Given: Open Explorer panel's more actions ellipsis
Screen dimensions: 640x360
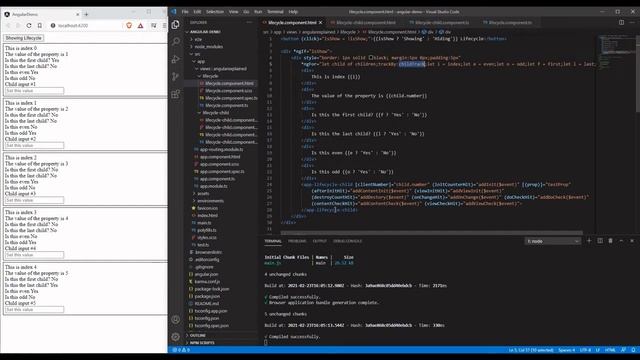Looking at the screenshot, I should [x=249, y=22].
